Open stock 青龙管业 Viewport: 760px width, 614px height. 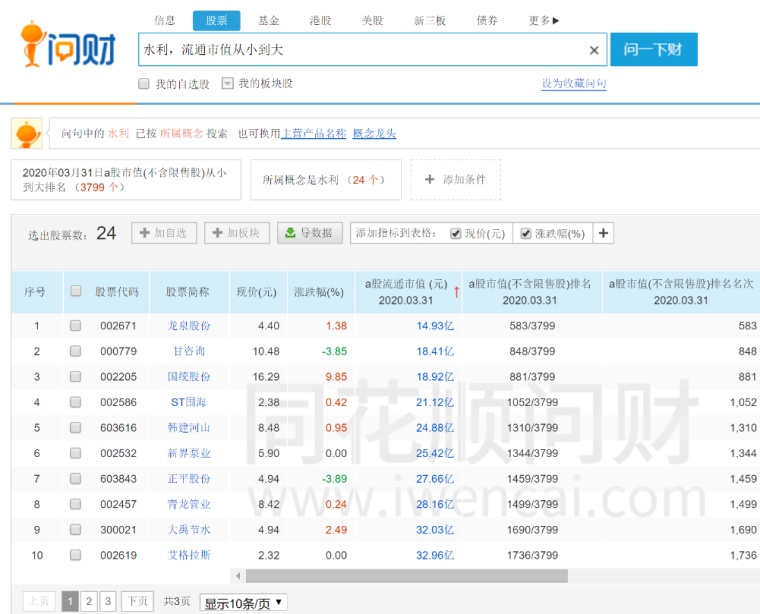point(189,504)
